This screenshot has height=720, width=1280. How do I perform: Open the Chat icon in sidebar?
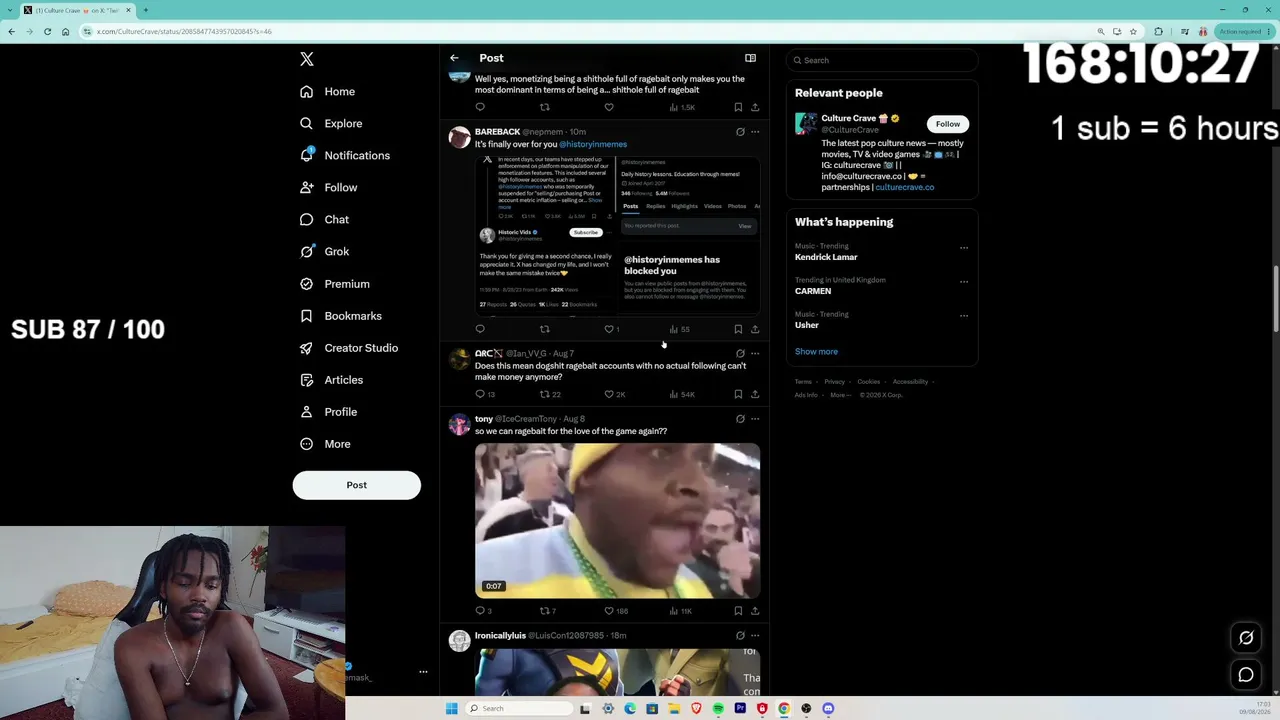click(x=307, y=220)
